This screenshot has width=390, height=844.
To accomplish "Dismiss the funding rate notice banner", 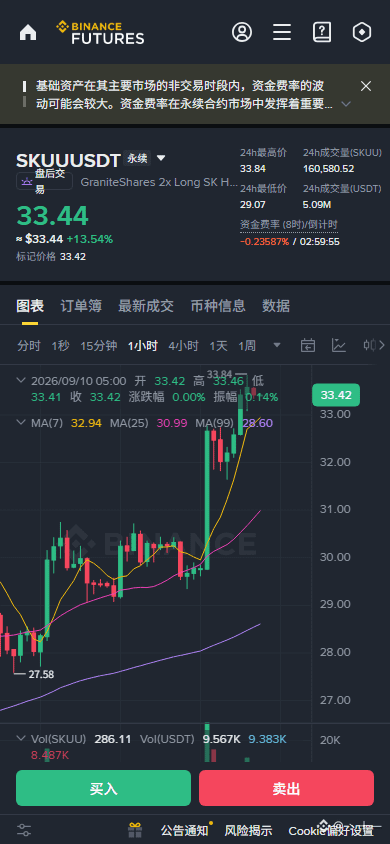I will pos(366,86).
